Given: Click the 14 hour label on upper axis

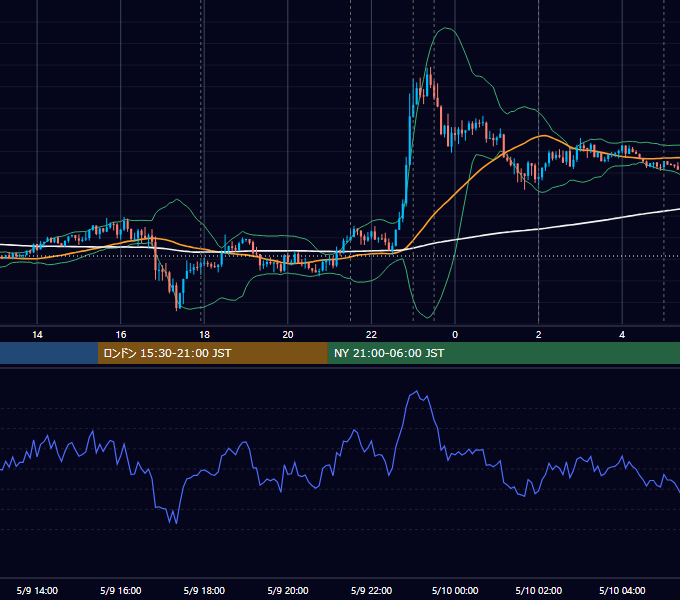Looking at the screenshot, I should coord(37,335).
